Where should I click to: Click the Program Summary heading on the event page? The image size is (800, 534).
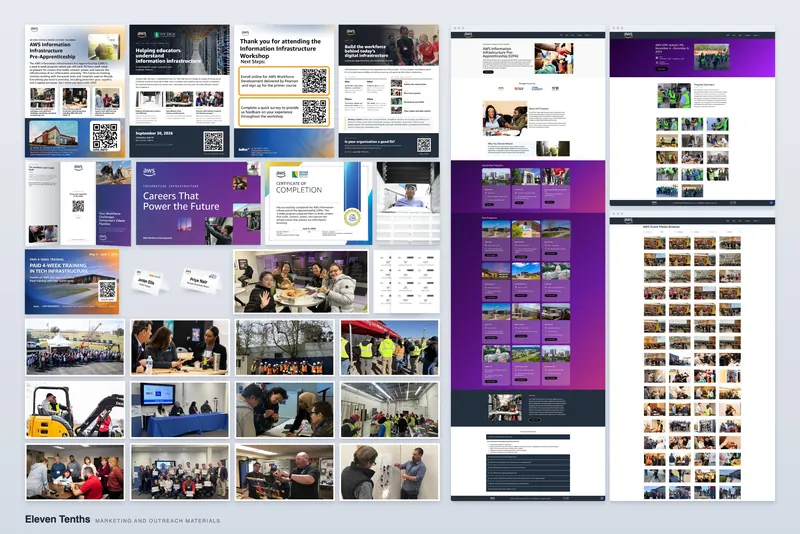click(705, 85)
